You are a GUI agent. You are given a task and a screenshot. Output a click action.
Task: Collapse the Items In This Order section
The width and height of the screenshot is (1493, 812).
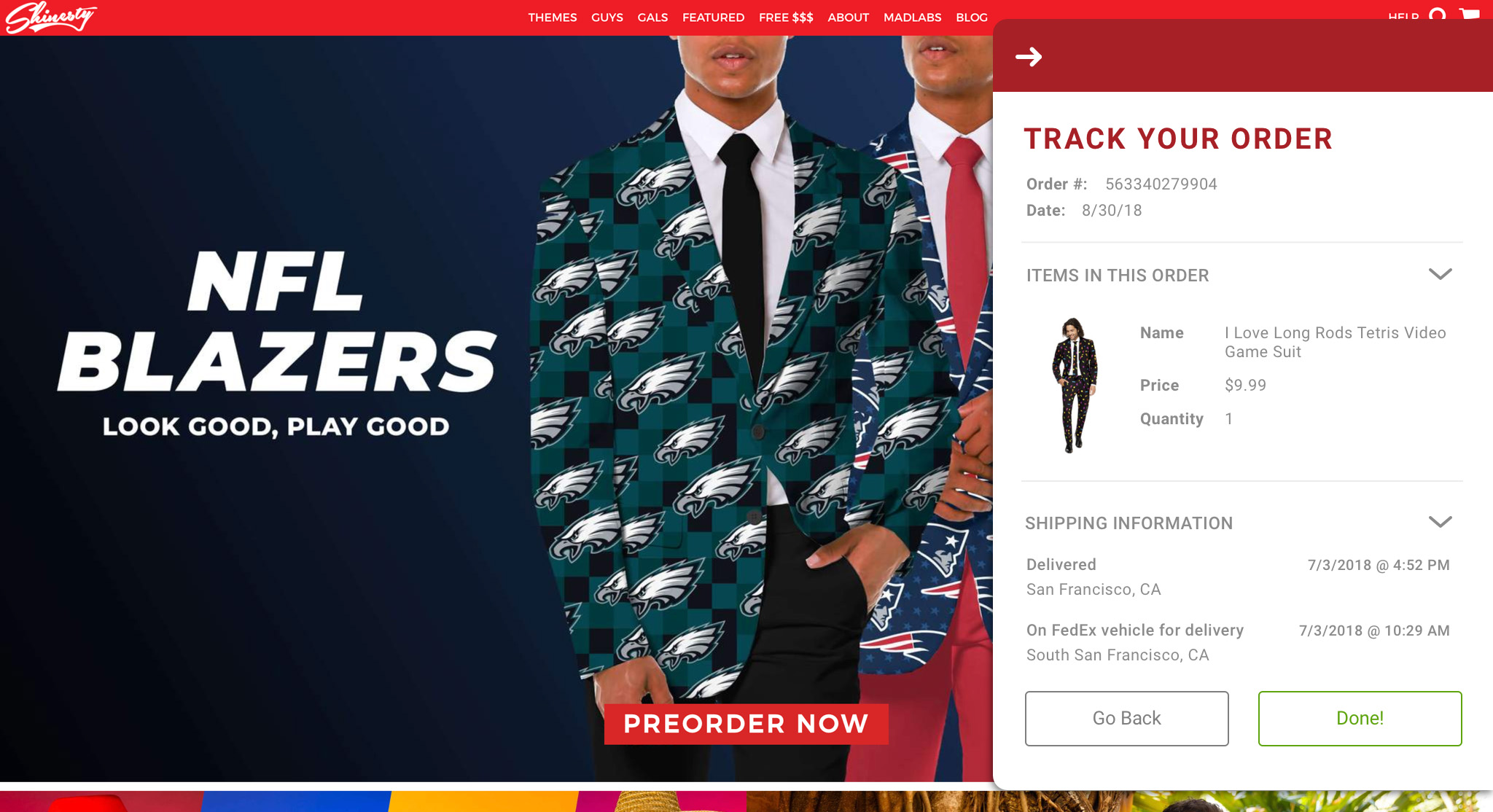click(x=1440, y=275)
